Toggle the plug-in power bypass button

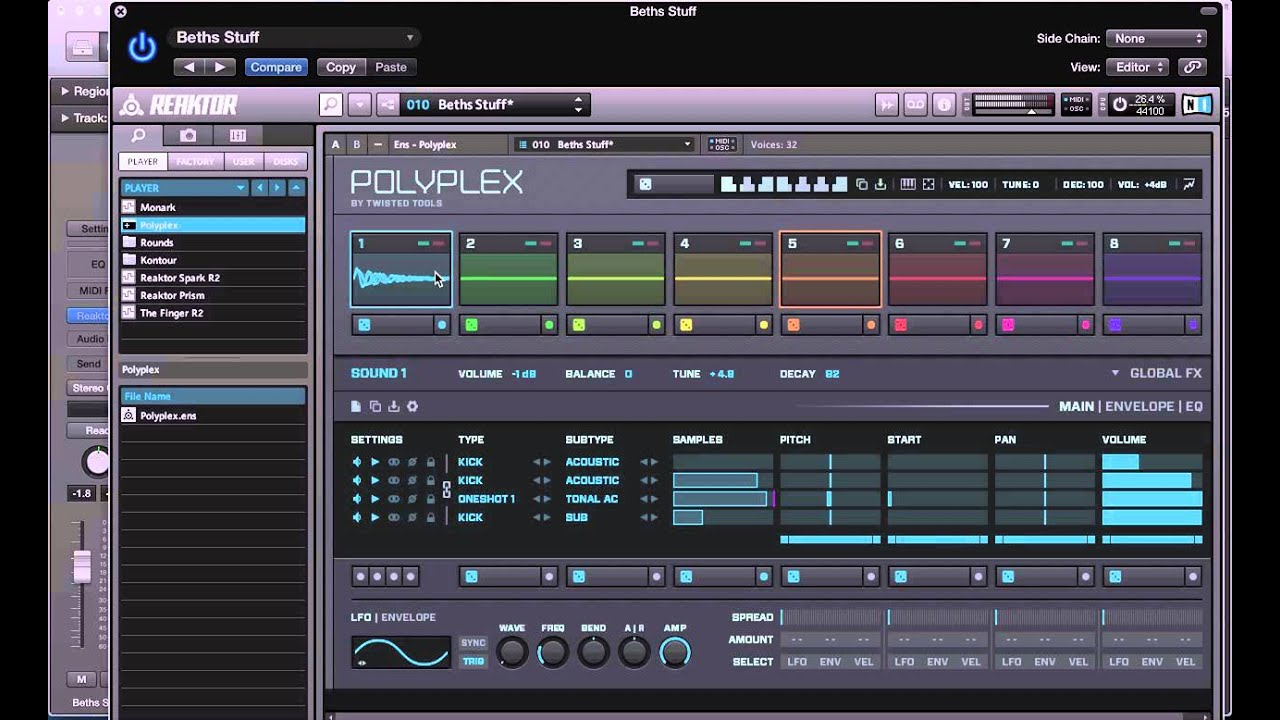142,47
